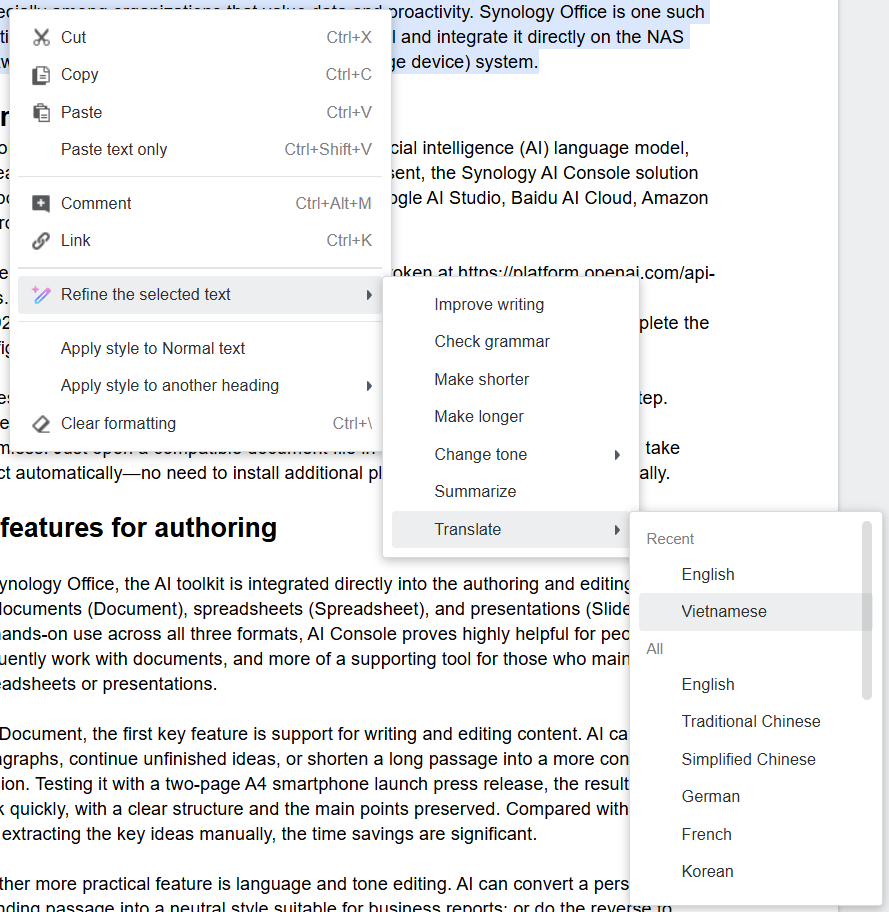Select Summarize from refine menu

pos(475,492)
